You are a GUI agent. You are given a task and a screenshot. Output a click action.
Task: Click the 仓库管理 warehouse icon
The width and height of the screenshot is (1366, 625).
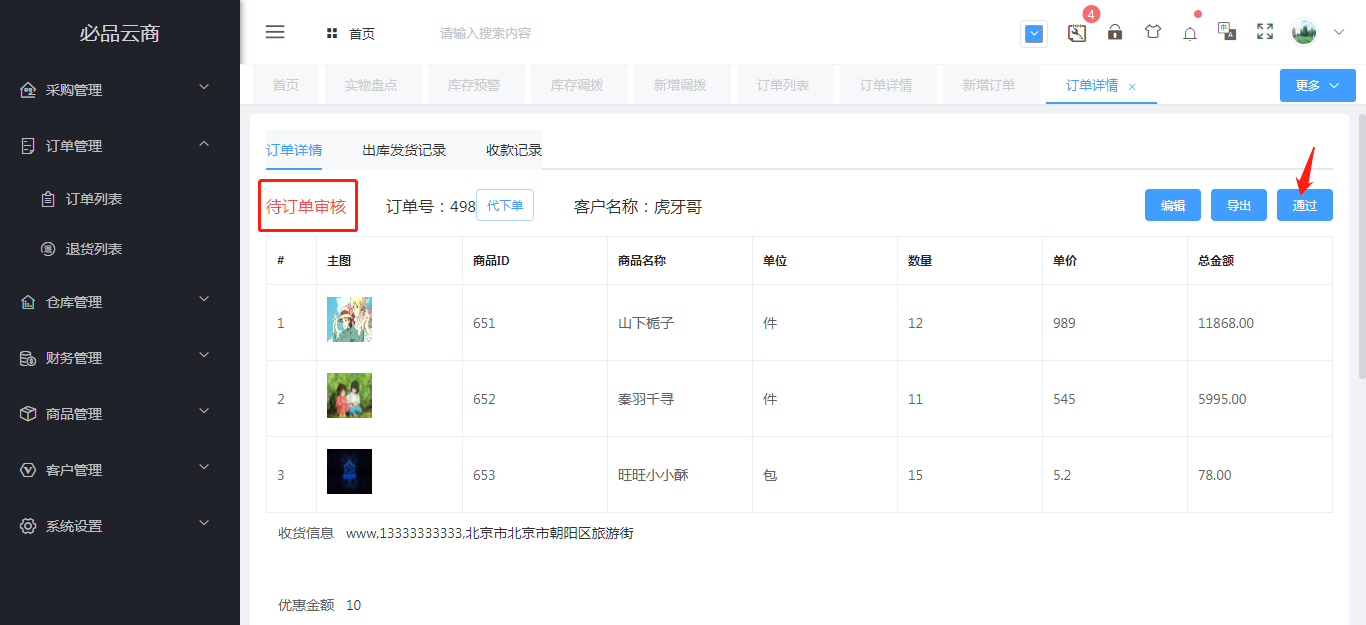tap(28, 302)
